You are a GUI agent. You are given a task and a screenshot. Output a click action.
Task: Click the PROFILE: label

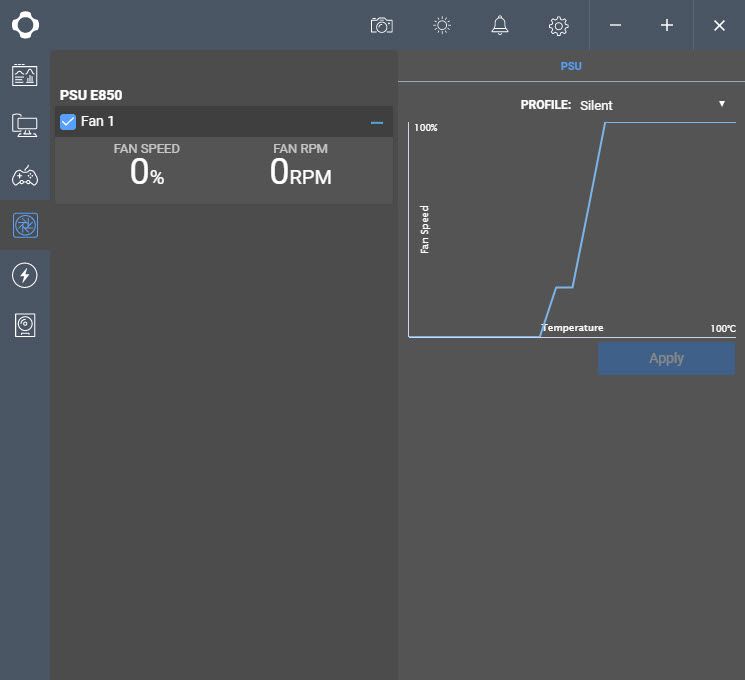[545, 105]
